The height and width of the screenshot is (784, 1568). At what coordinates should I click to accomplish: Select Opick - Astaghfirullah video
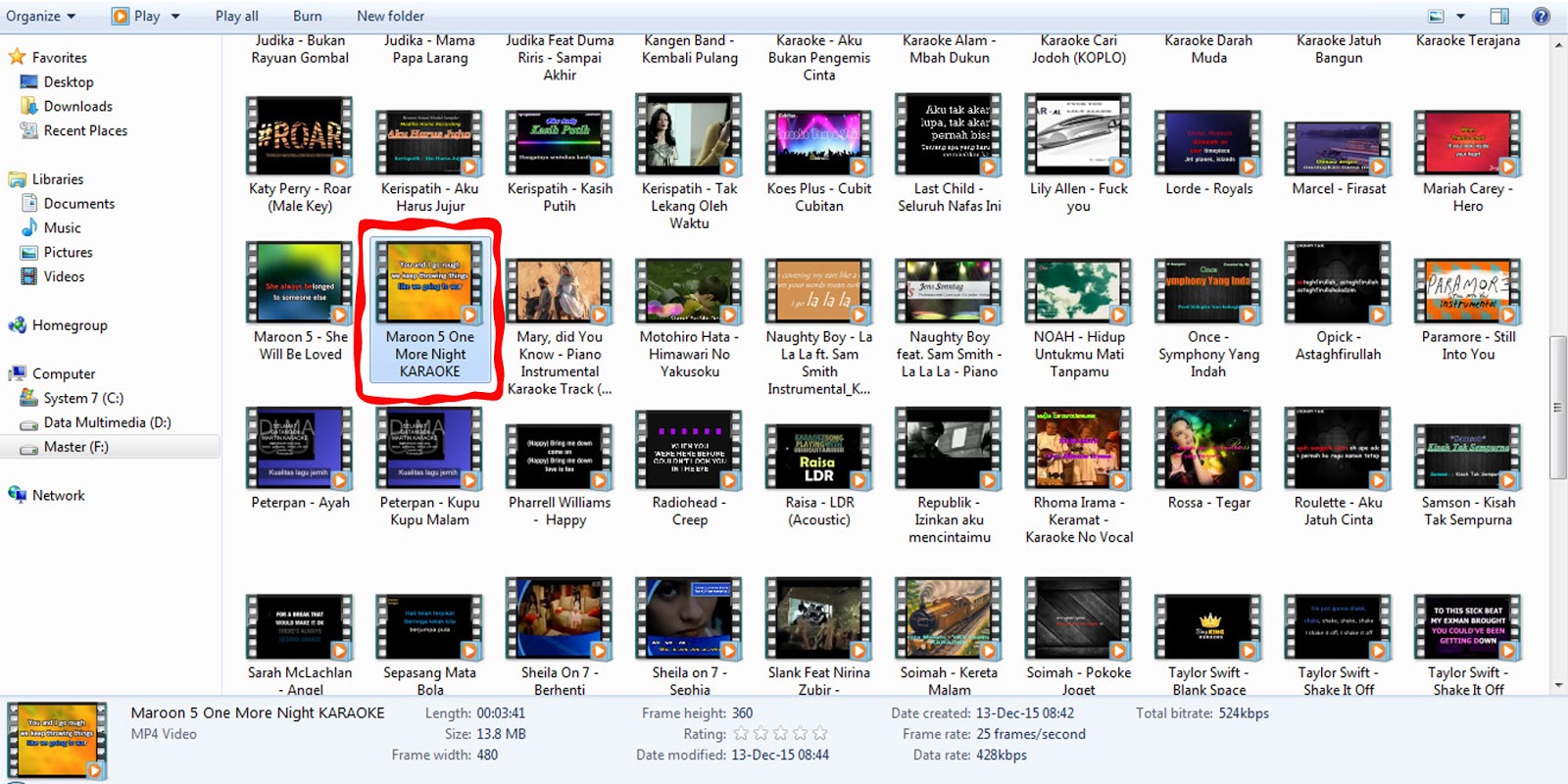point(1339,302)
